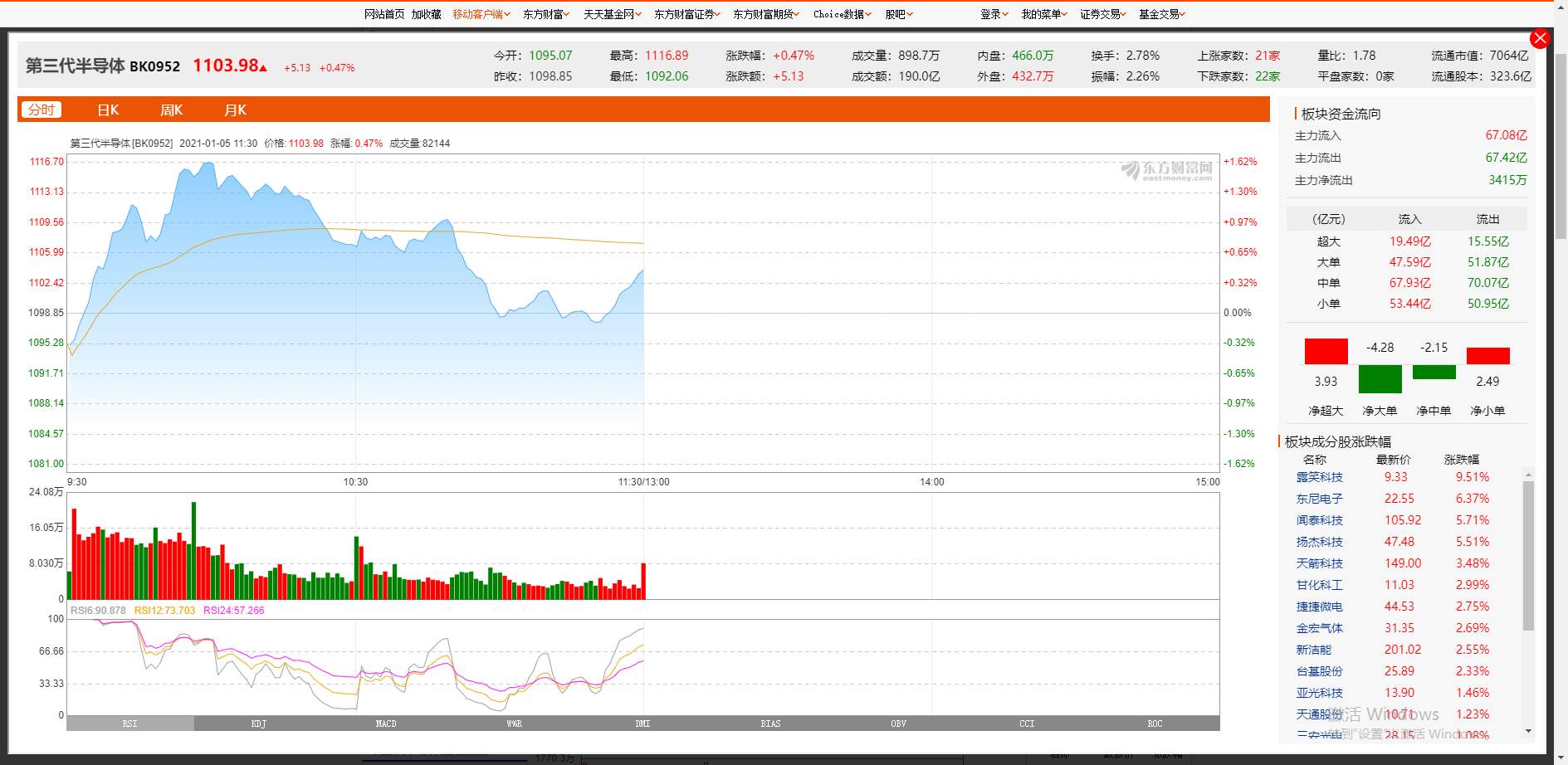Screen dimensions: 1568x765
Task: Click the page vertical scrollbar up arrow
Action: (x=1561, y=6)
